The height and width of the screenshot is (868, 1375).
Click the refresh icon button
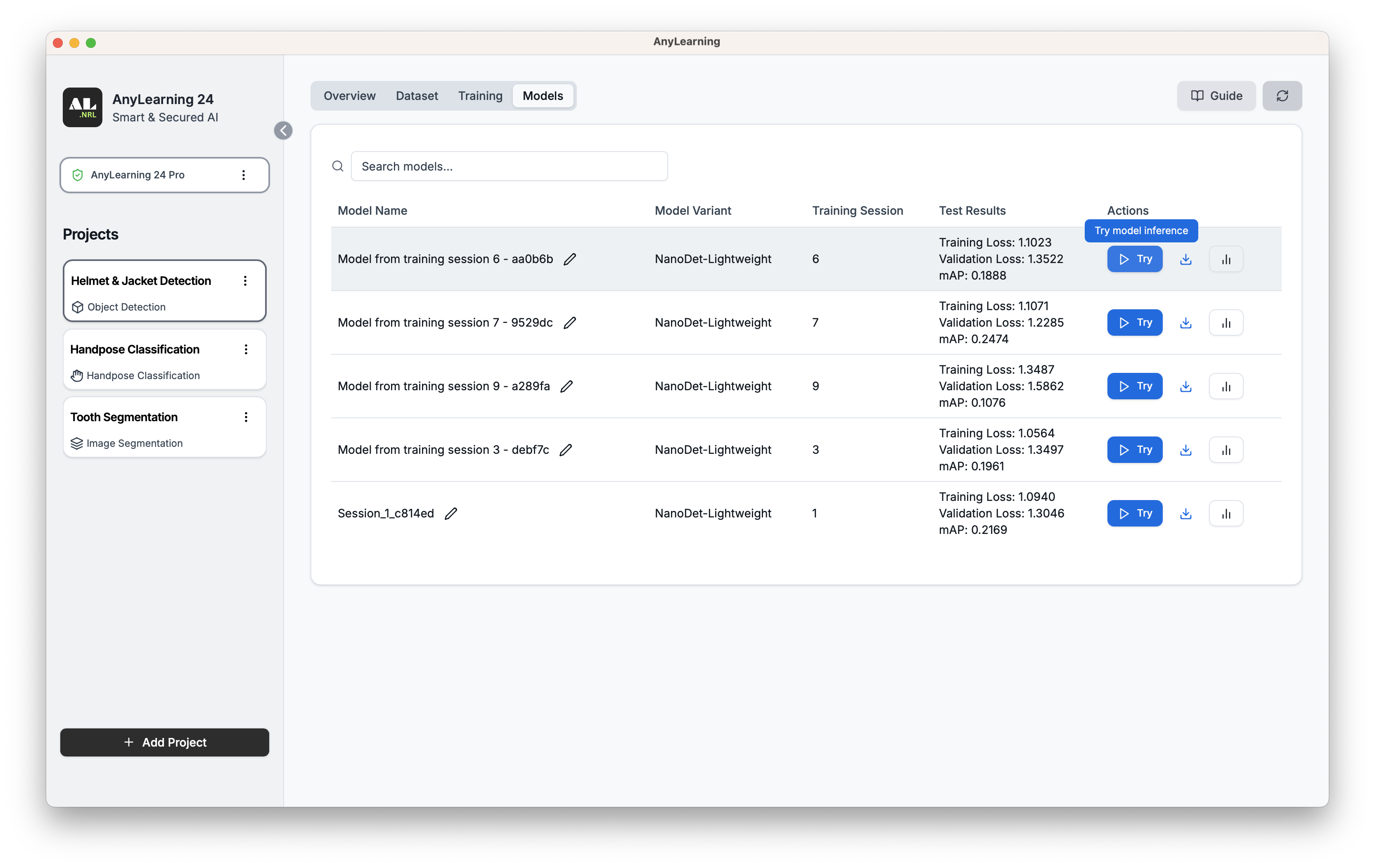(1281, 96)
